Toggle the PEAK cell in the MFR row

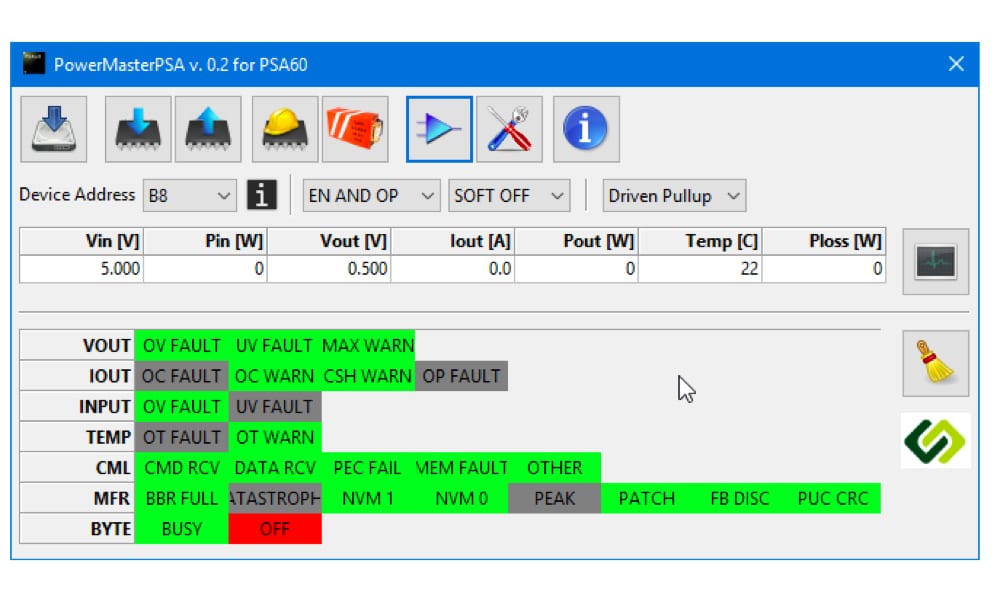[554, 498]
